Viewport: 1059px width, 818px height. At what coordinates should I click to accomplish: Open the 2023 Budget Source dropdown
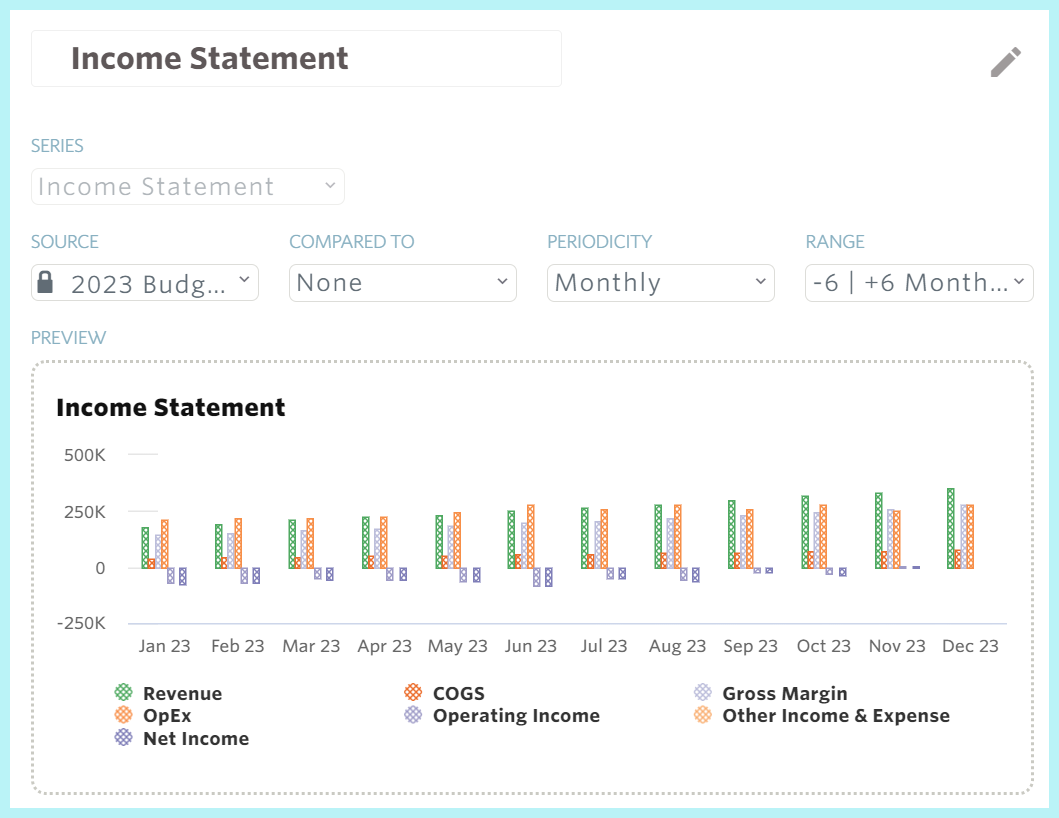click(x=144, y=283)
